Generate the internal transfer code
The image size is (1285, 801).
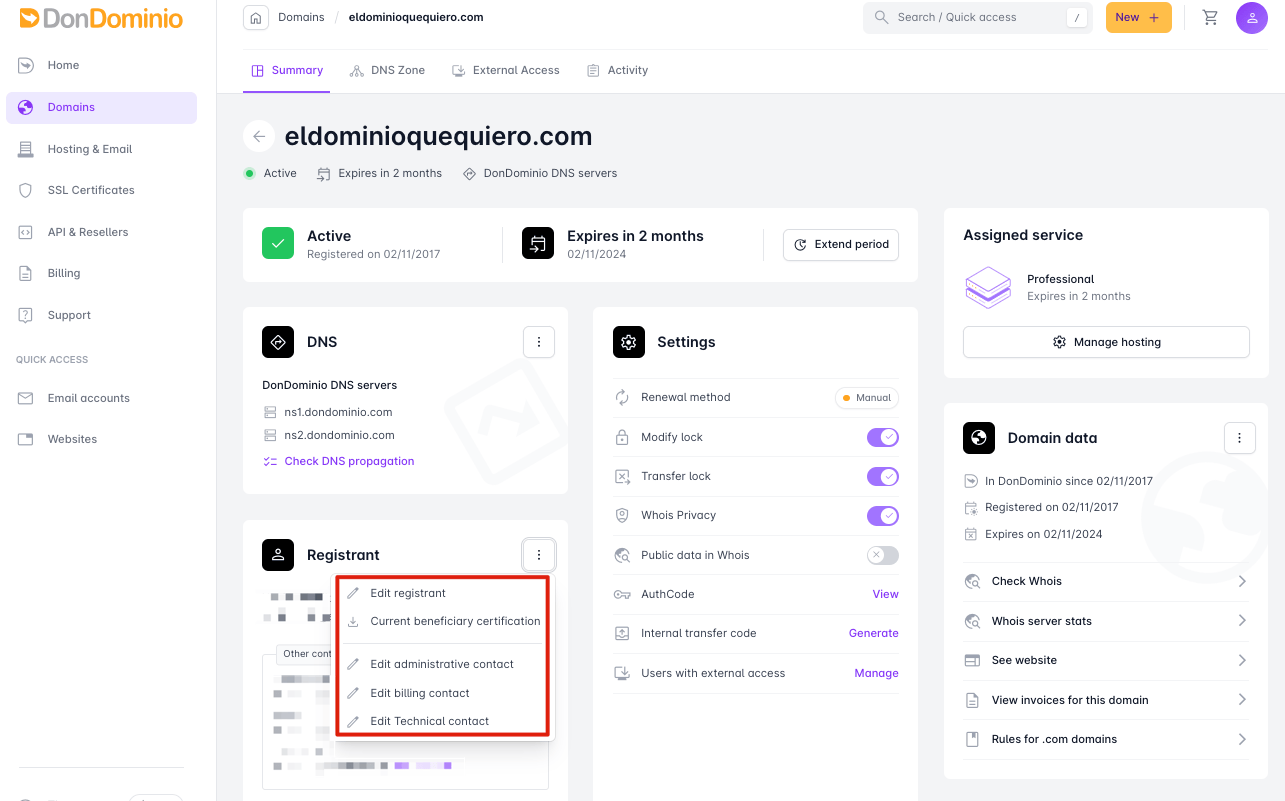(x=873, y=633)
